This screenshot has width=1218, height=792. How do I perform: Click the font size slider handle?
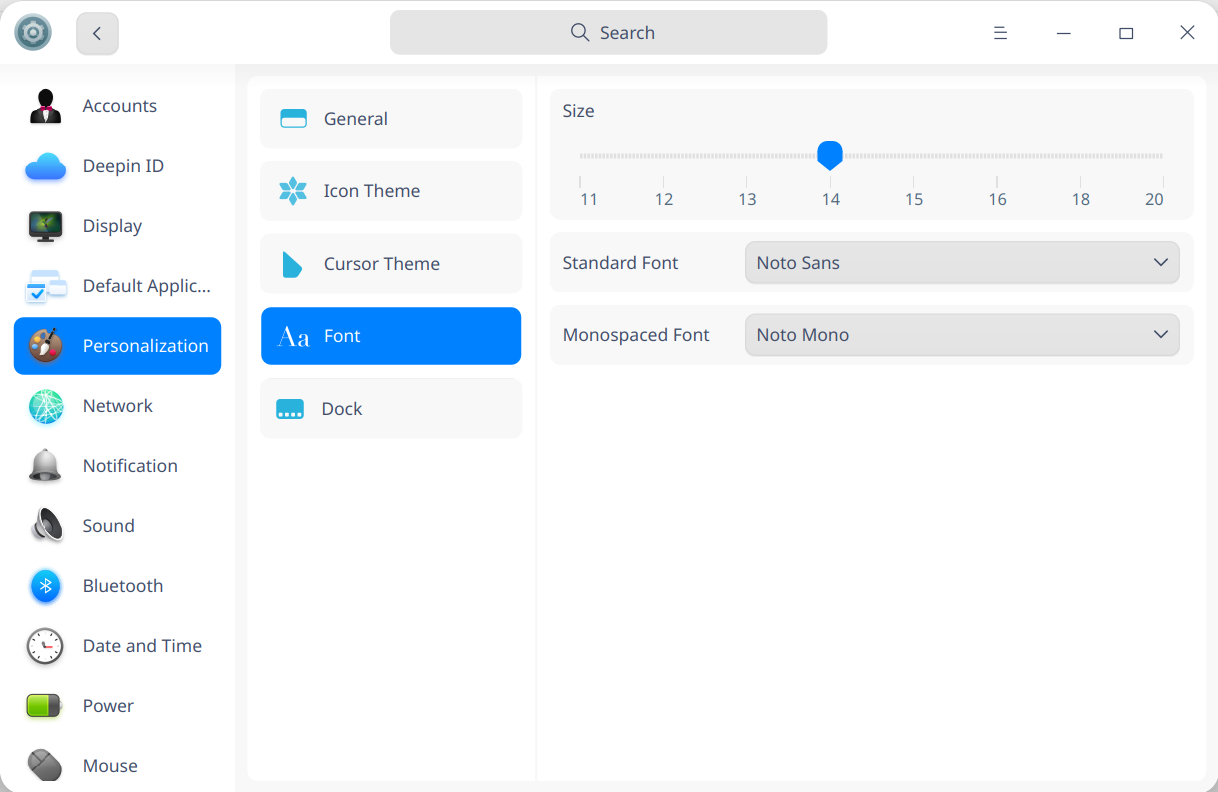(830, 155)
